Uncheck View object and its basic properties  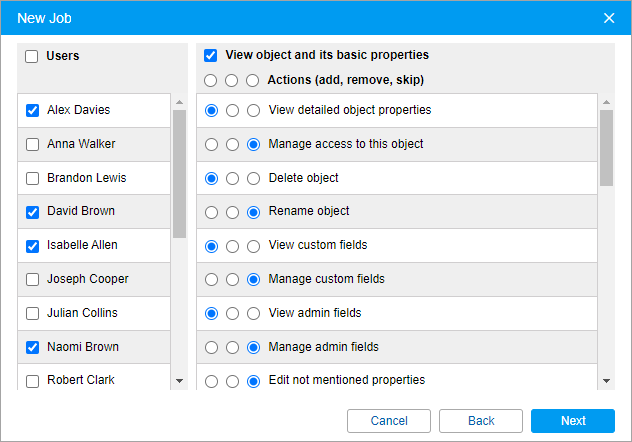pos(210,55)
